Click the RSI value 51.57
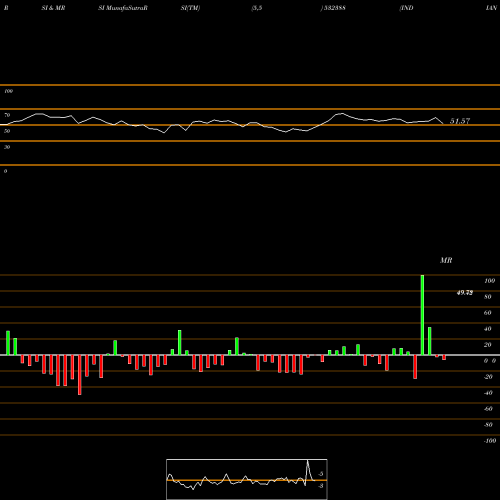 click(460, 121)
